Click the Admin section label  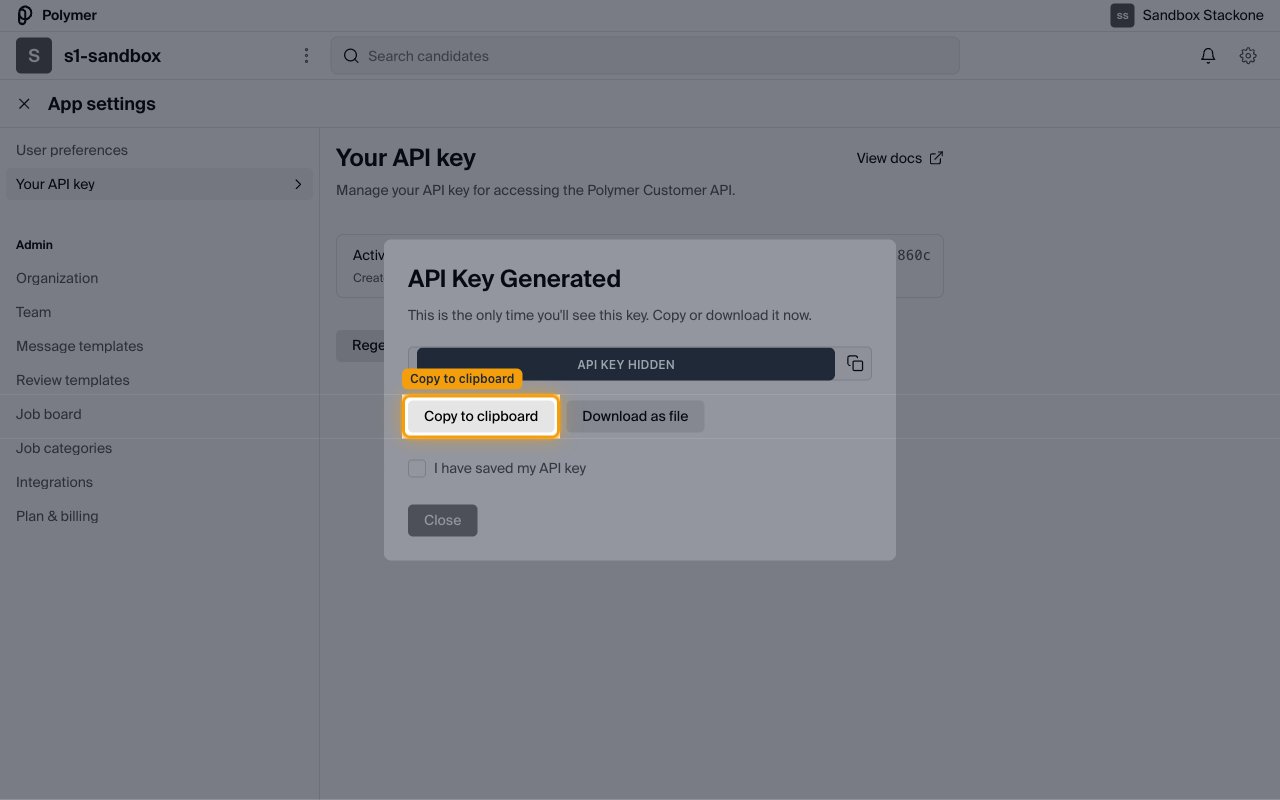pos(34,245)
